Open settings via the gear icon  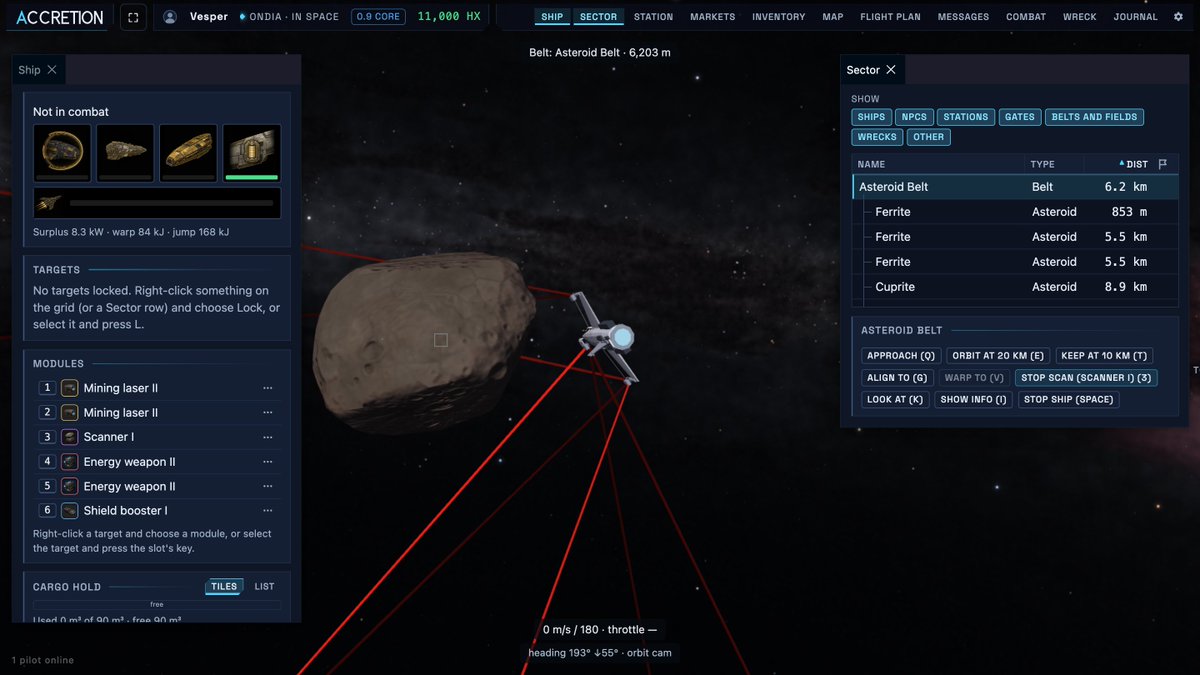coord(1178,17)
